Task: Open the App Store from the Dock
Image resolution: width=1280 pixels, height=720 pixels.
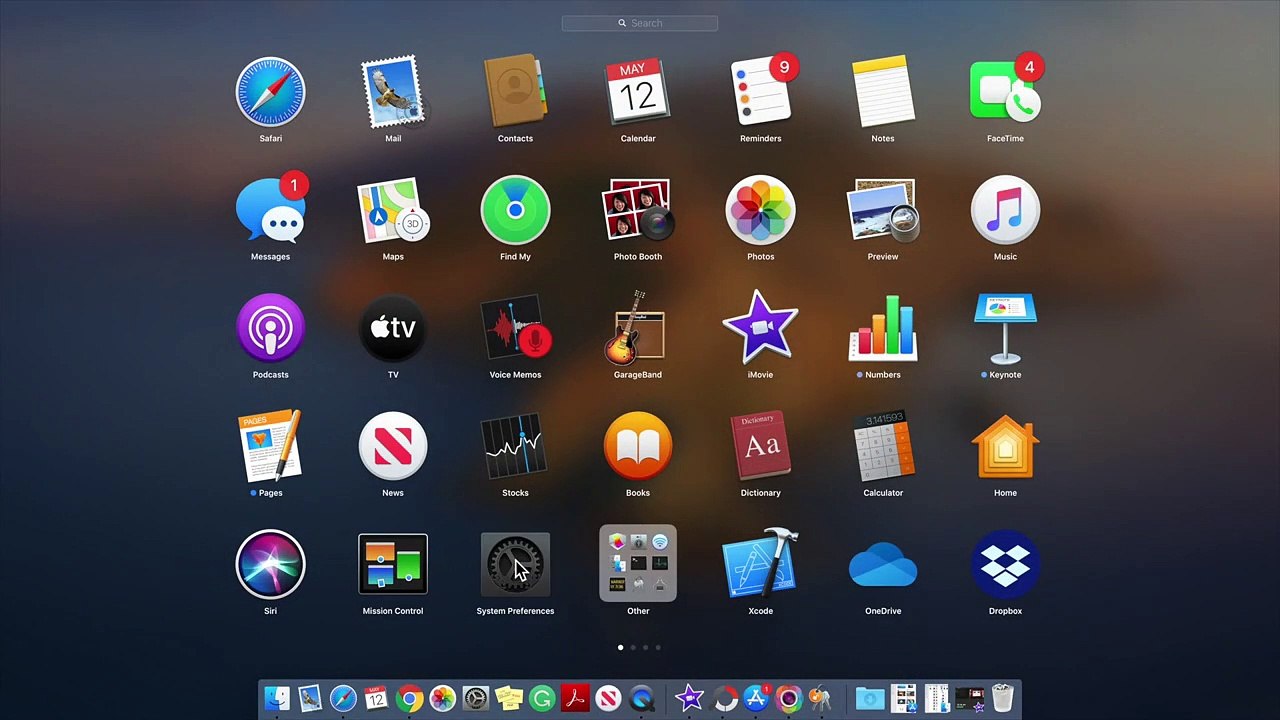Action: coord(756,698)
